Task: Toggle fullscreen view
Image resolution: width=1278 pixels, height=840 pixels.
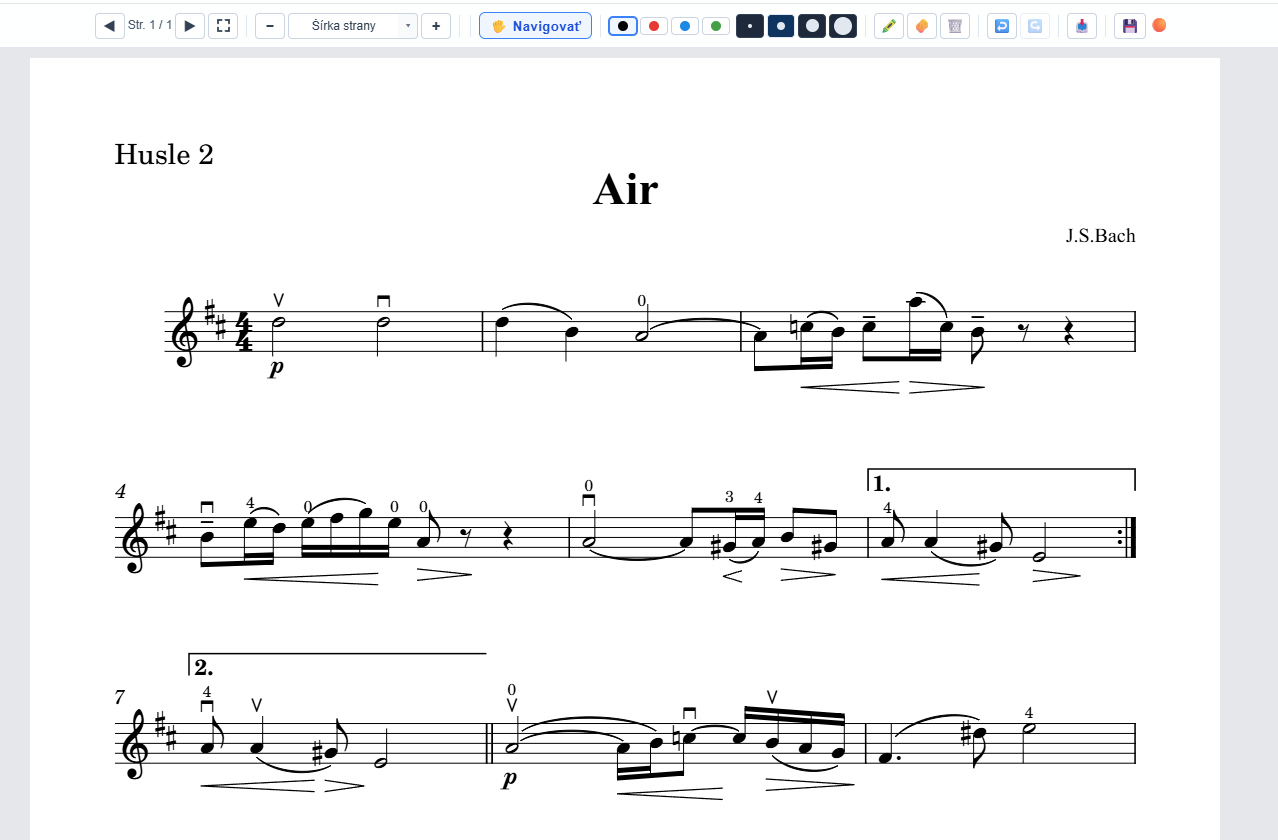Action: 223,26
